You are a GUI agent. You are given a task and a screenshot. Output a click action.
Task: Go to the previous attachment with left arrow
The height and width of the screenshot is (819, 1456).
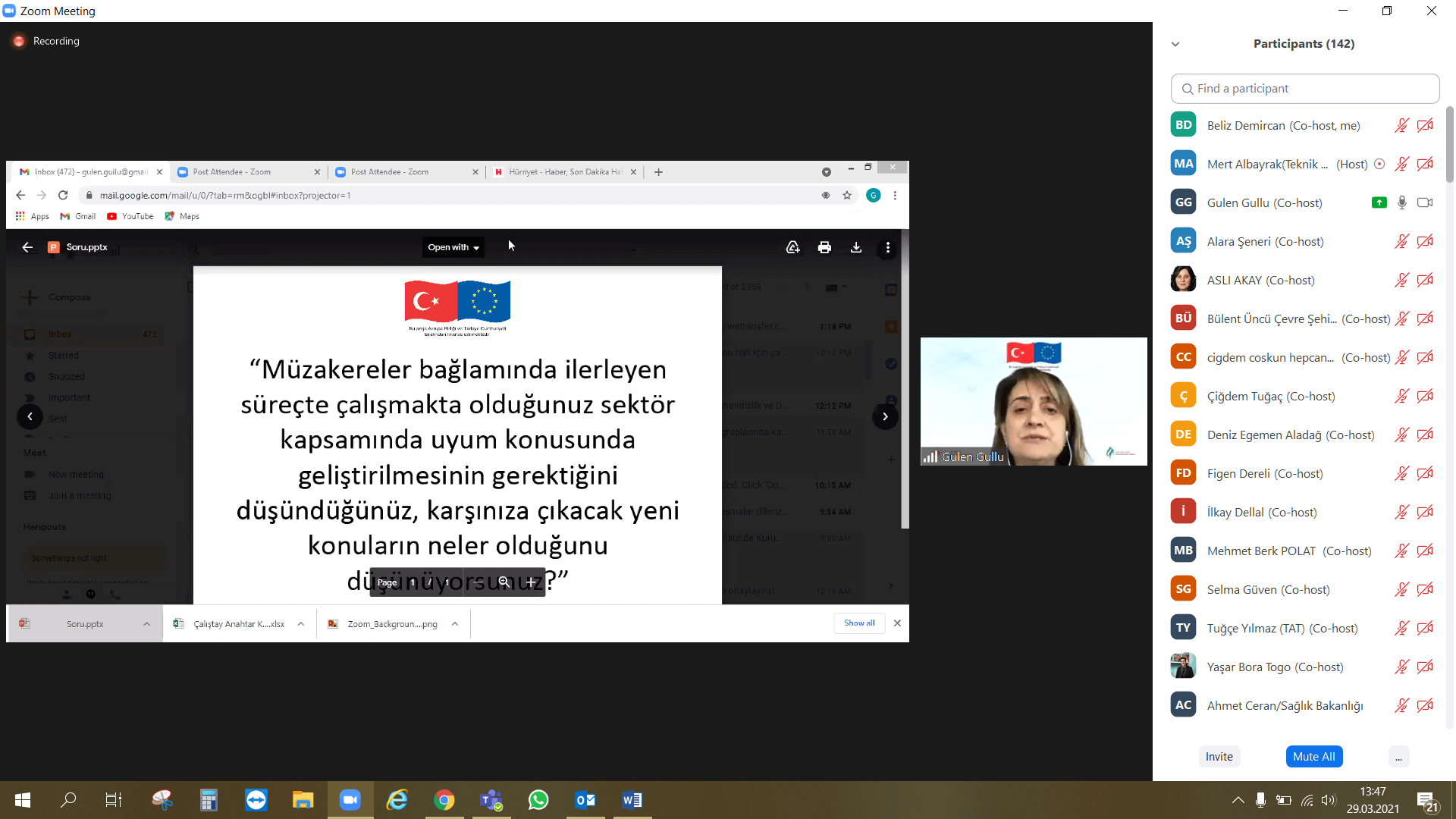point(30,416)
